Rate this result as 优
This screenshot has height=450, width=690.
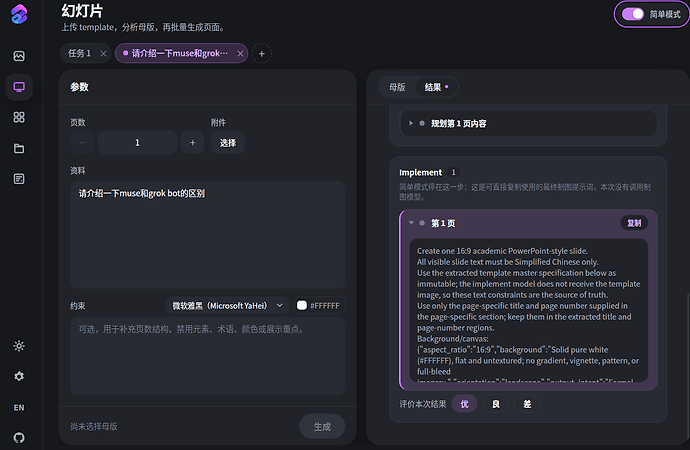coord(464,404)
